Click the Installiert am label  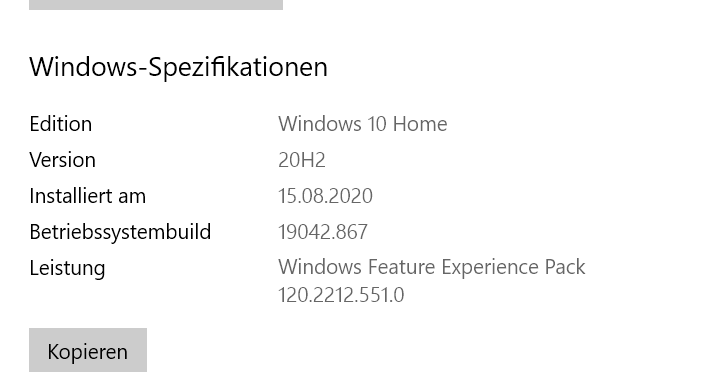pyautogui.click(x=88, y=196)
